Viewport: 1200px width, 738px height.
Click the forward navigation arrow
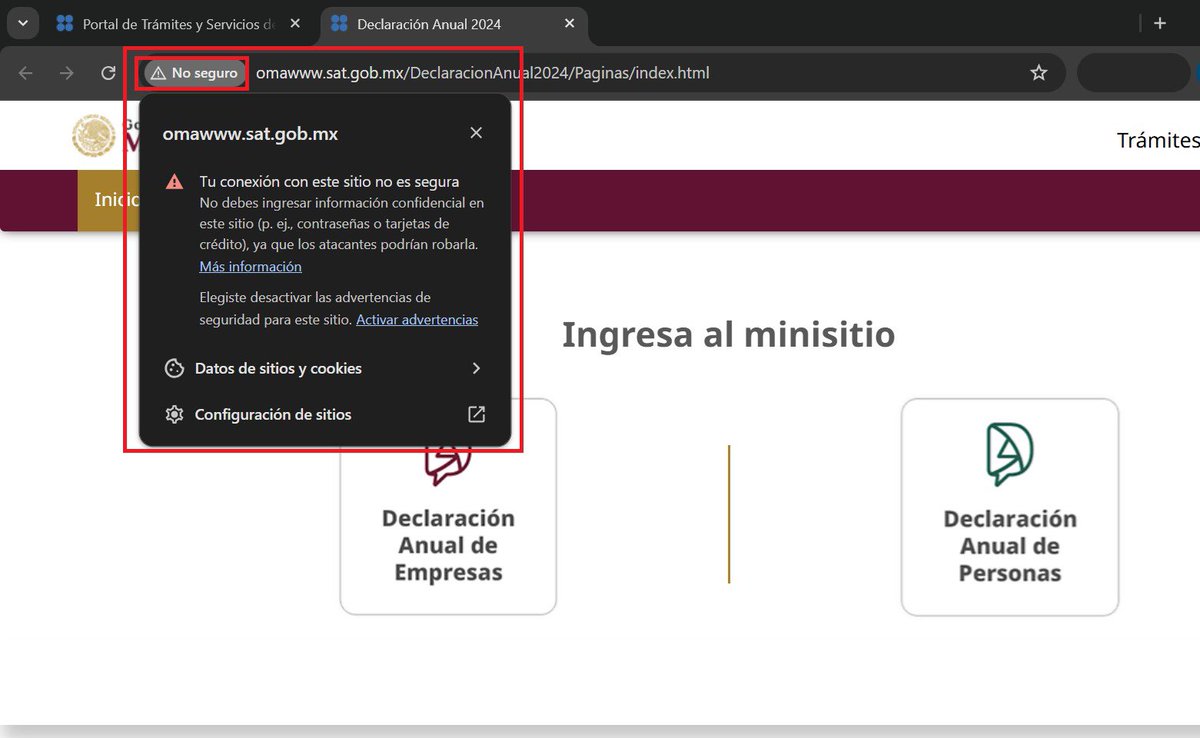(x=66, y=72)
